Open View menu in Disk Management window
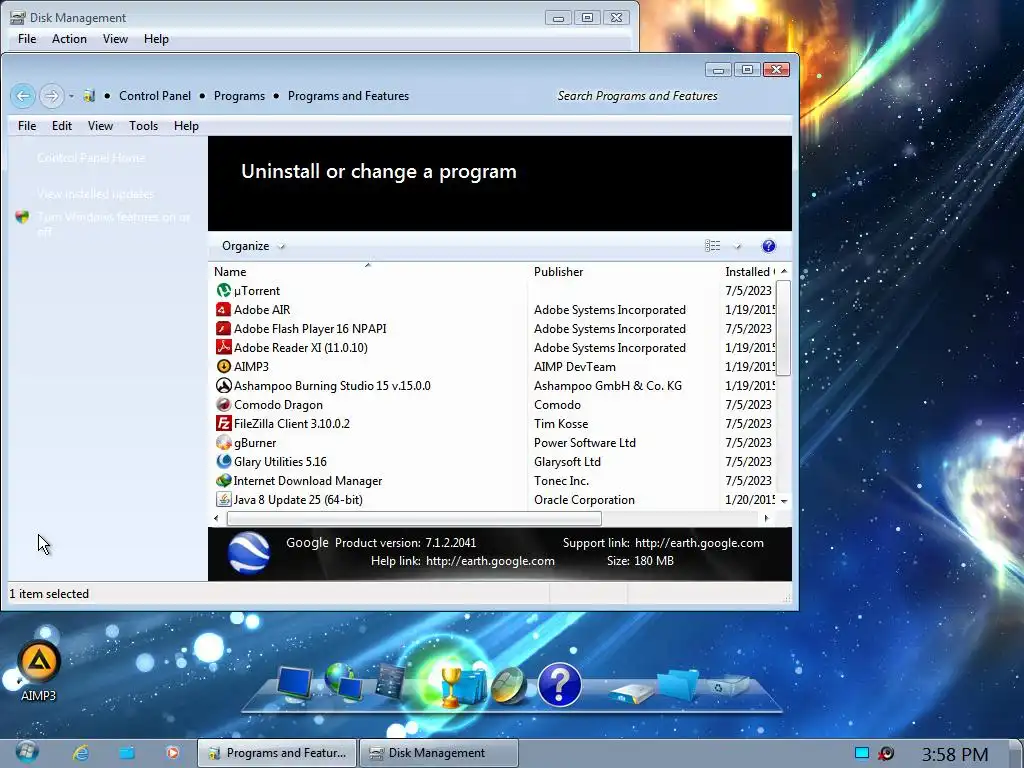Viewport: 1024px width, 768px height. 115,39
